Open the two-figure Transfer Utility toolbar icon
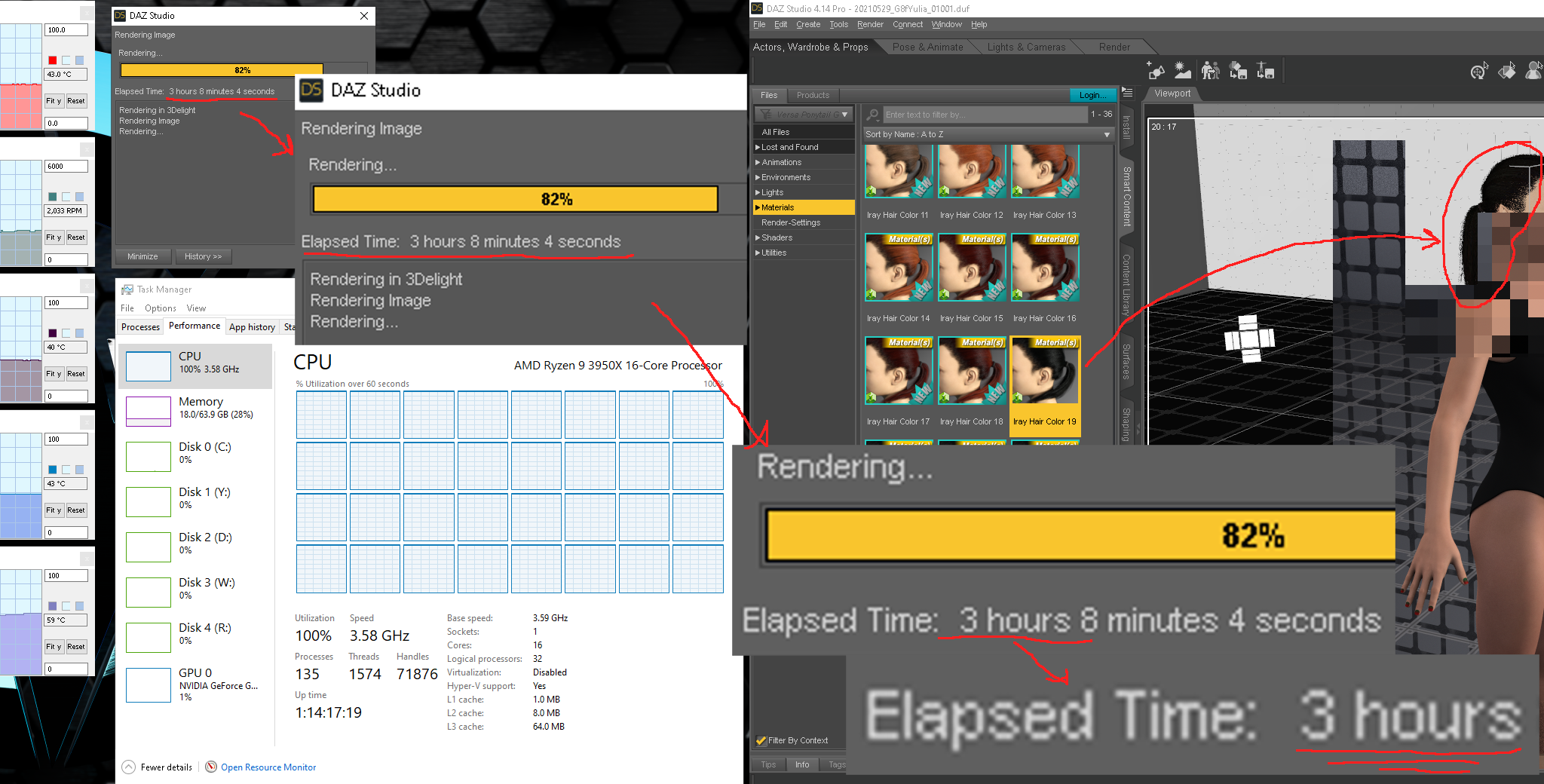This screenshot has height=784, width=1544. tap(1210, 71)
